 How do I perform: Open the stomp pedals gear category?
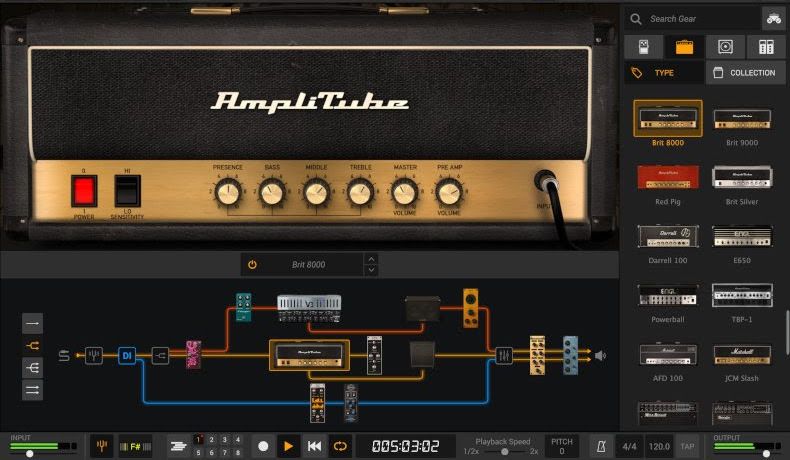[x=643, y=47]
